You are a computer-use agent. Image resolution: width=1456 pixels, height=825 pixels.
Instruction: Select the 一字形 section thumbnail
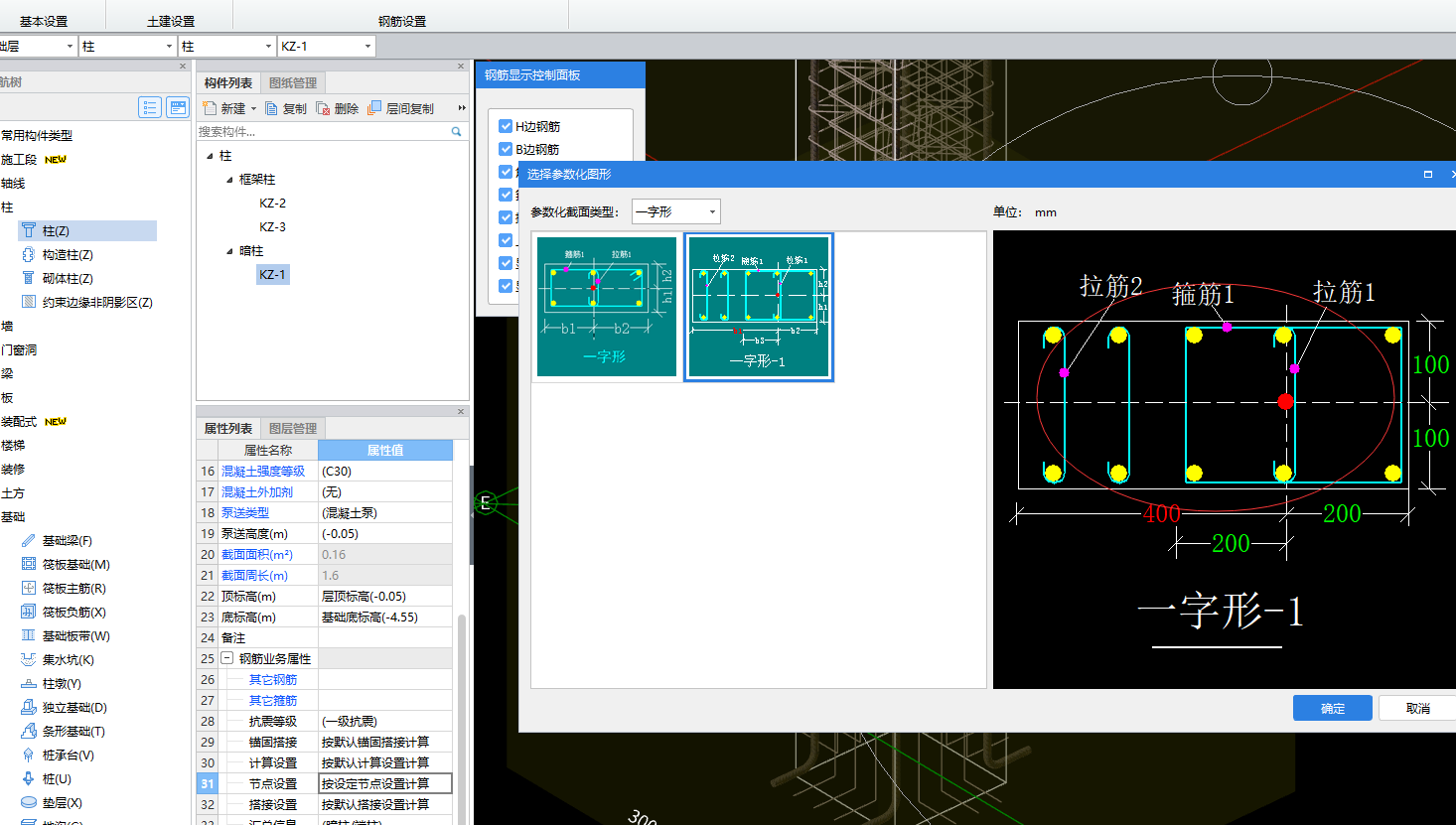(x=607, y=307)
